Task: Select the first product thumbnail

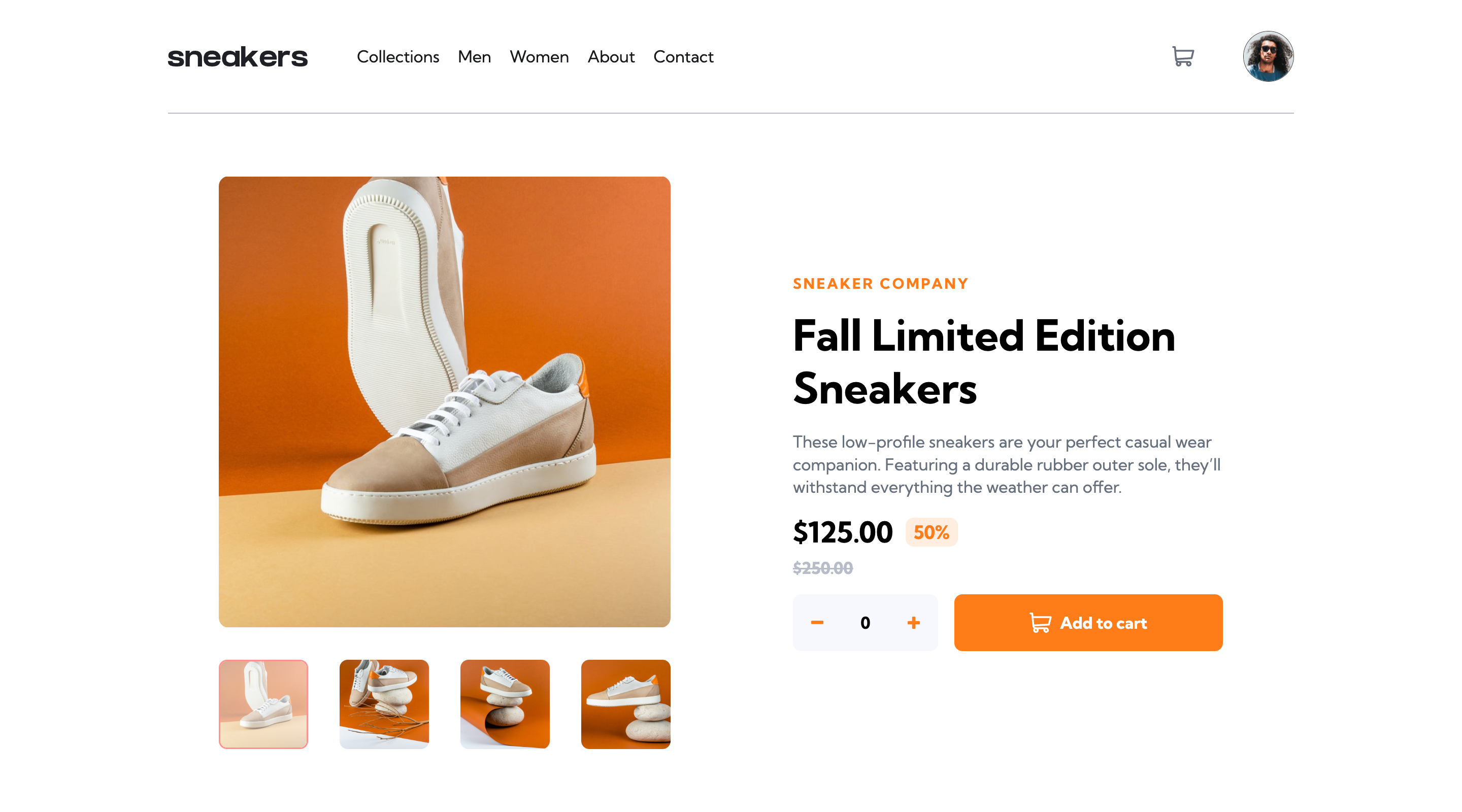Action: 263,703
